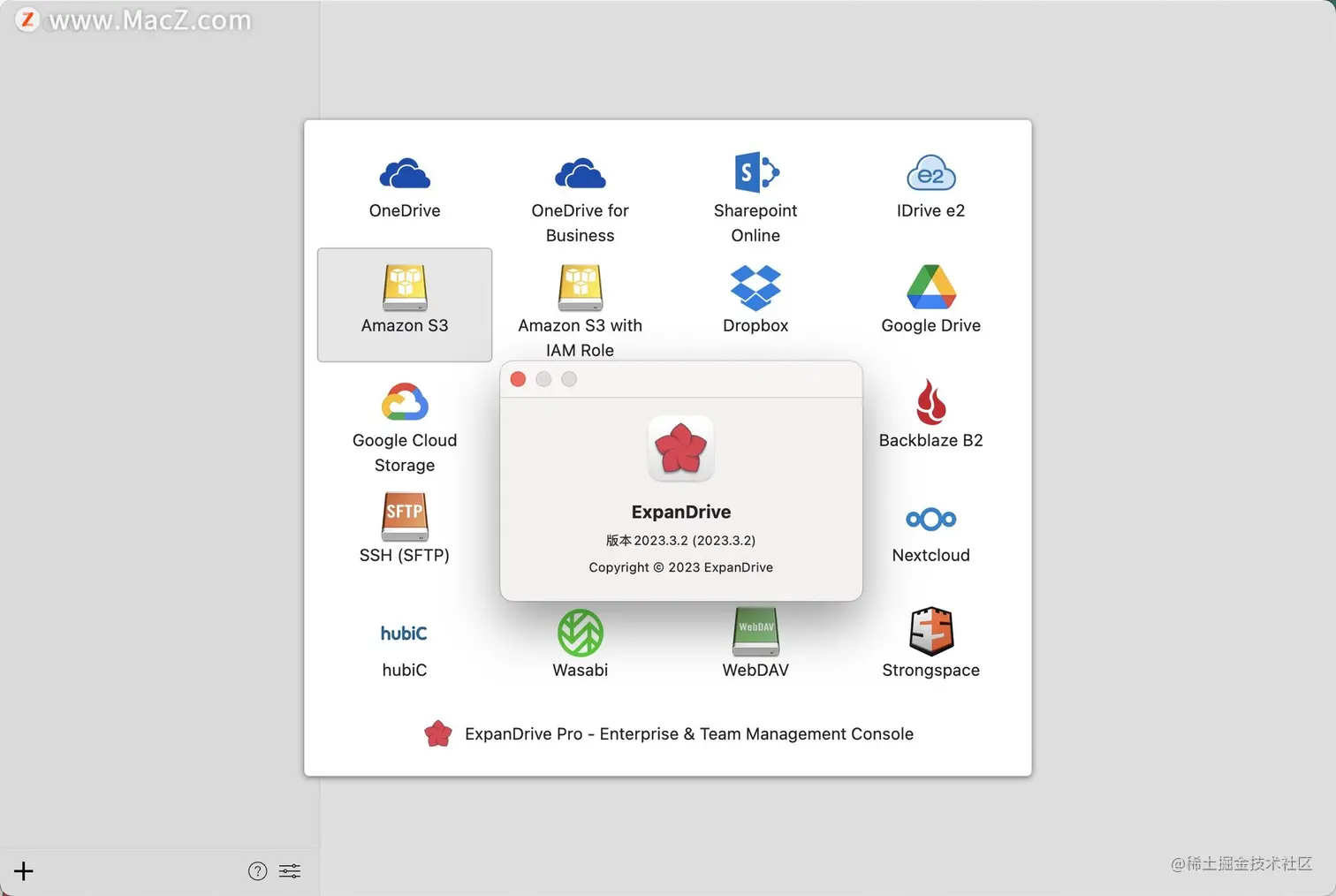The width and height of the screenshot is (1336, 896).
Task: Click the OneDrive label text
Action: 405,210
